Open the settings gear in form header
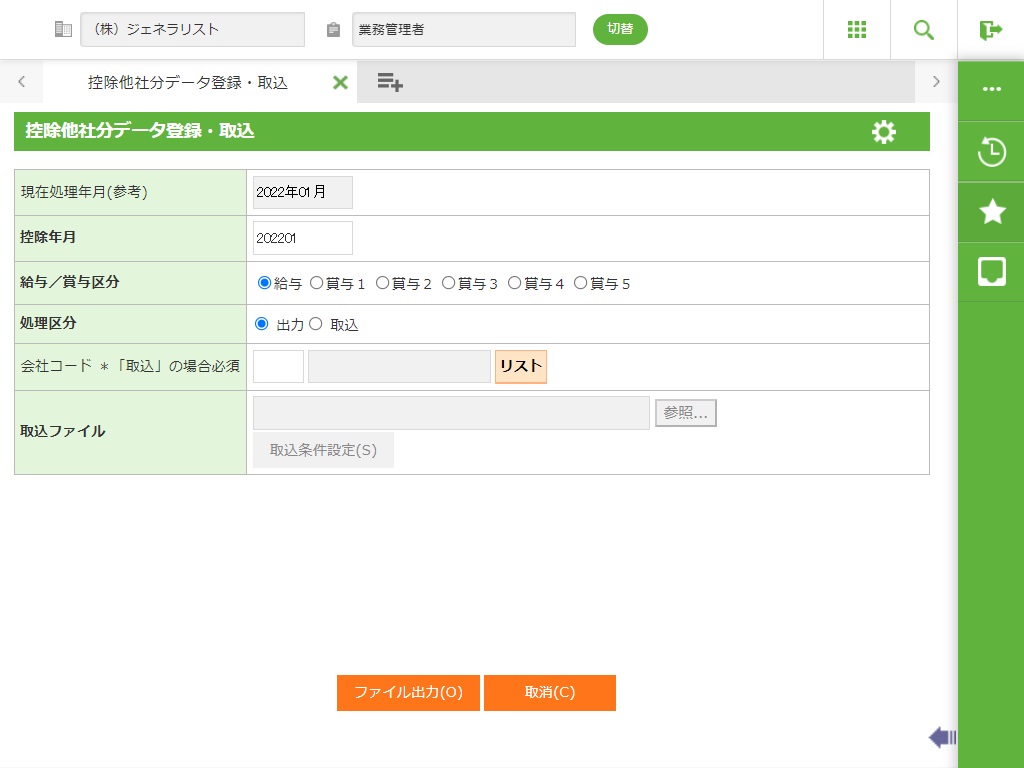The height and width of the screenshot is (768, 1024). (884, 132)
